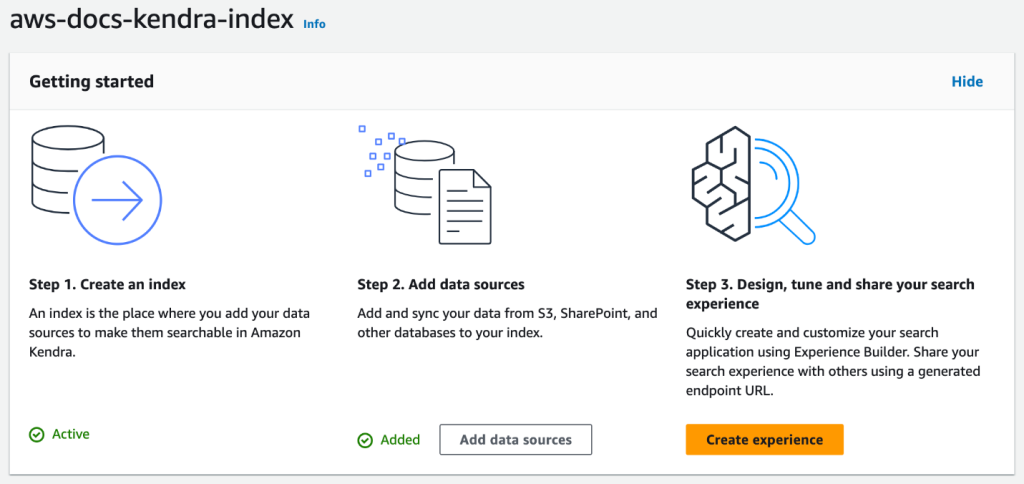Click the database with document icon
1024x484 pixels.
point(425,184)
